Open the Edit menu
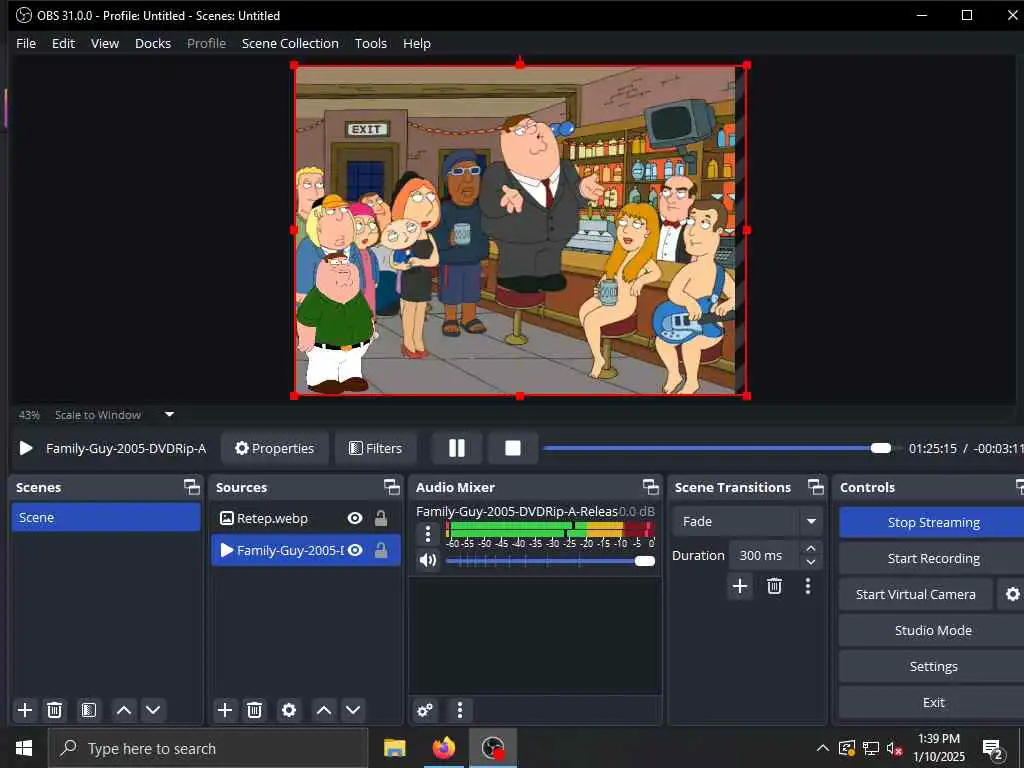The width and height of the screenshot is (1024, 768). (x=63, y=43)
